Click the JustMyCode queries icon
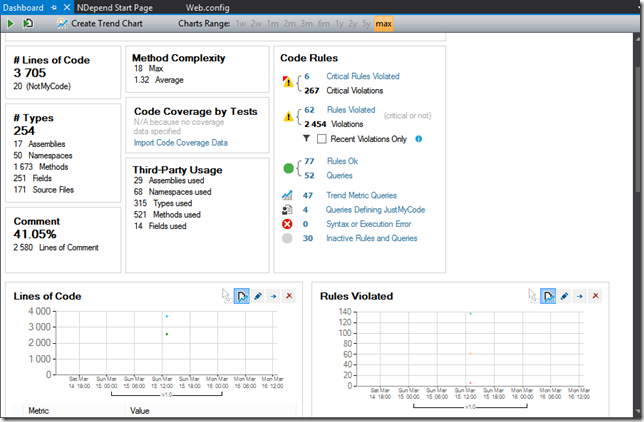 click(287, 210)
